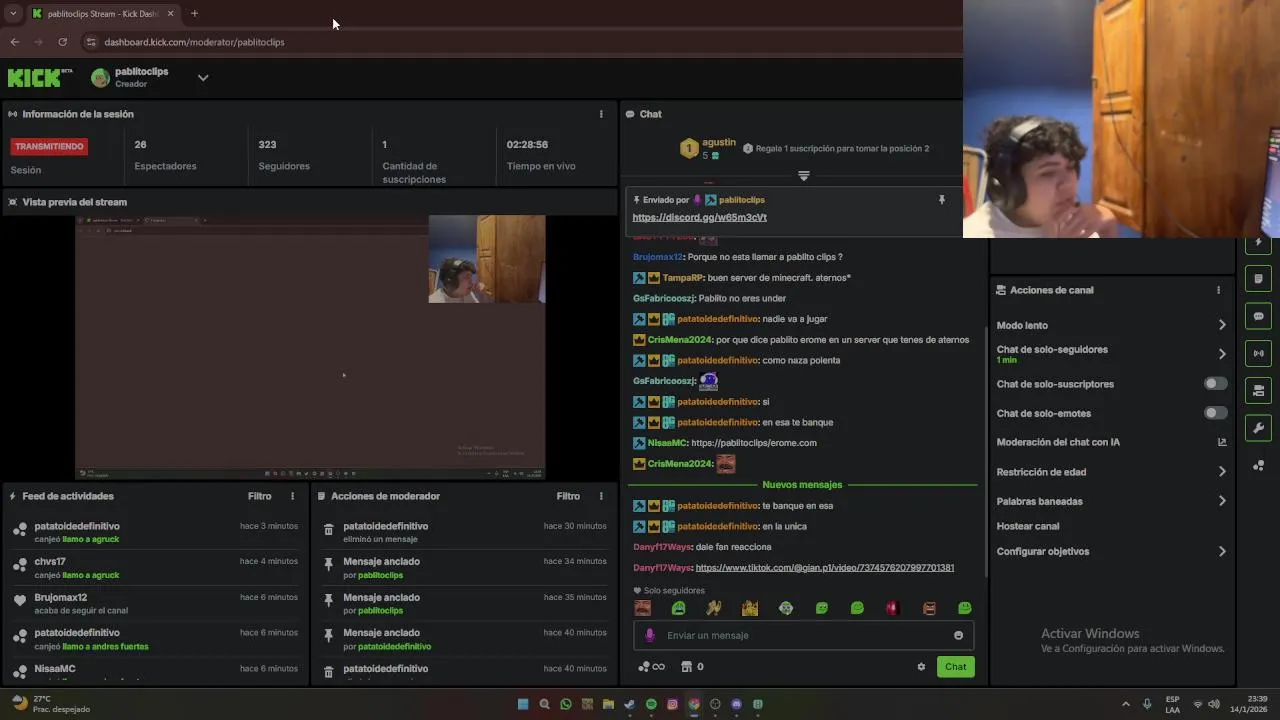Click the Kick logo

click(x=39, y=77)
